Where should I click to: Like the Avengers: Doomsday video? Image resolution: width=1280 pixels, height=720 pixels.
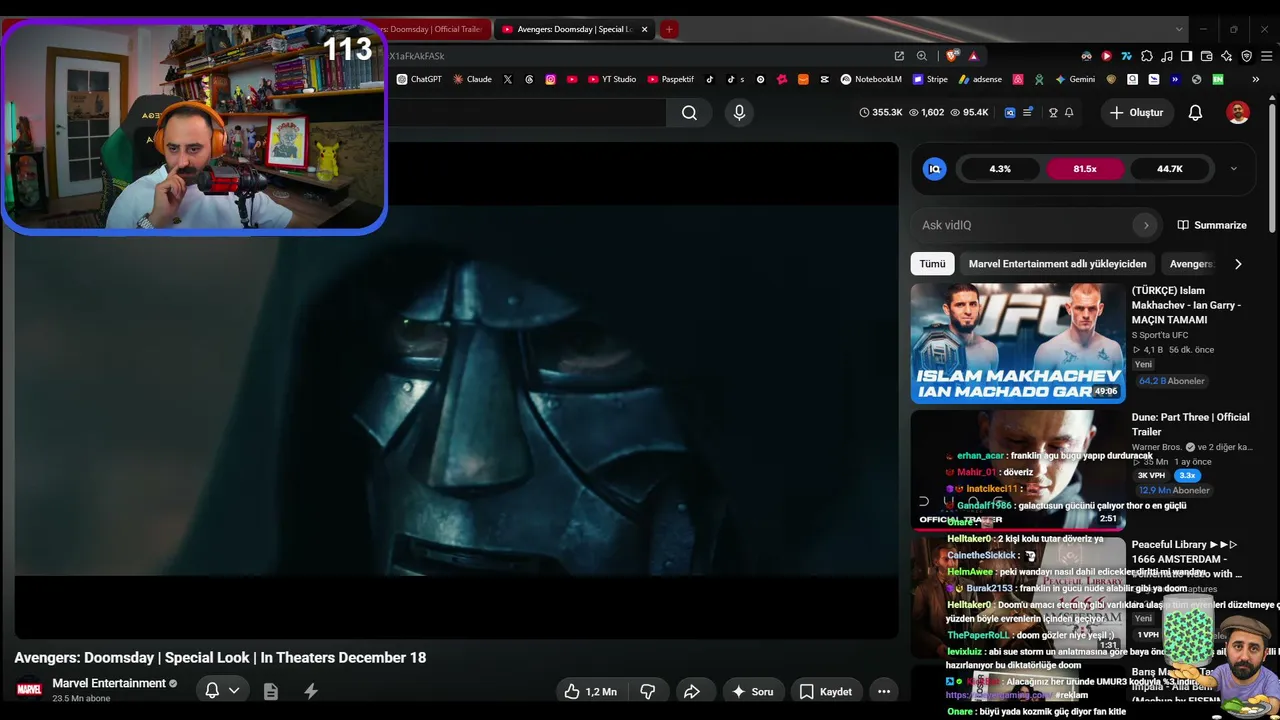click(x=590, y=691)
